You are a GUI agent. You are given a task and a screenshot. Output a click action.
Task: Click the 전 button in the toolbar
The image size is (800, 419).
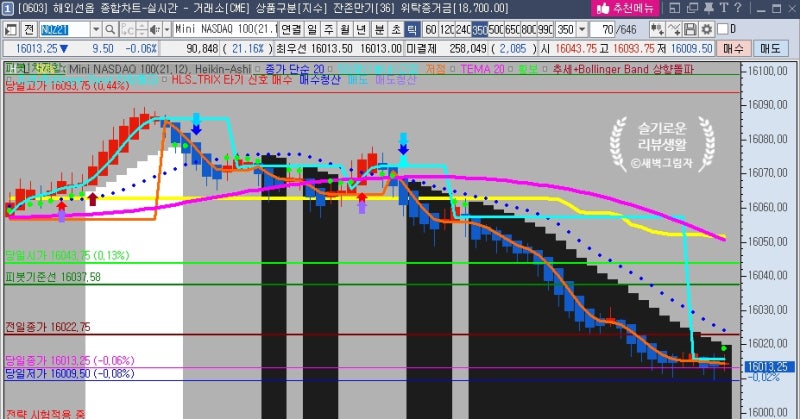(29, 30)
